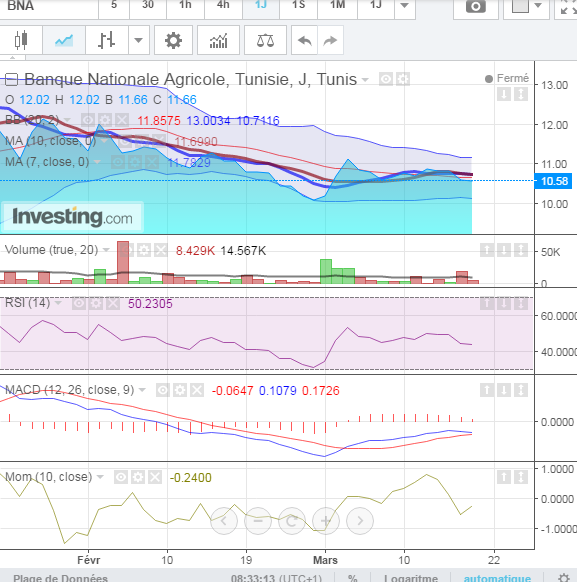
Task: Open Plage de Données date range
Action: 60,578
